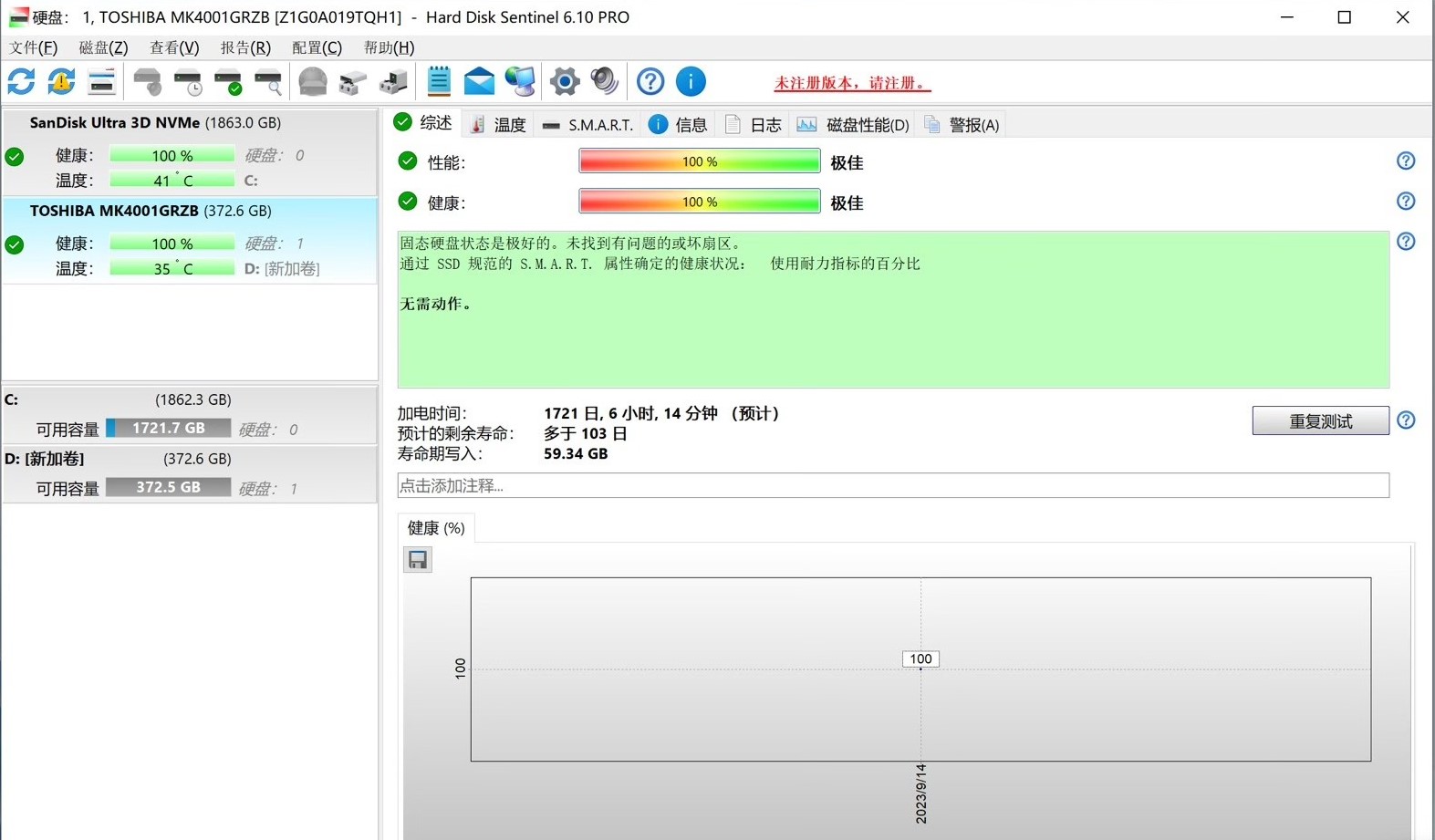Viewport: 1435px width, 840px height.
Task: Click the tower drive with cubes icon
Action: point(393,82)
